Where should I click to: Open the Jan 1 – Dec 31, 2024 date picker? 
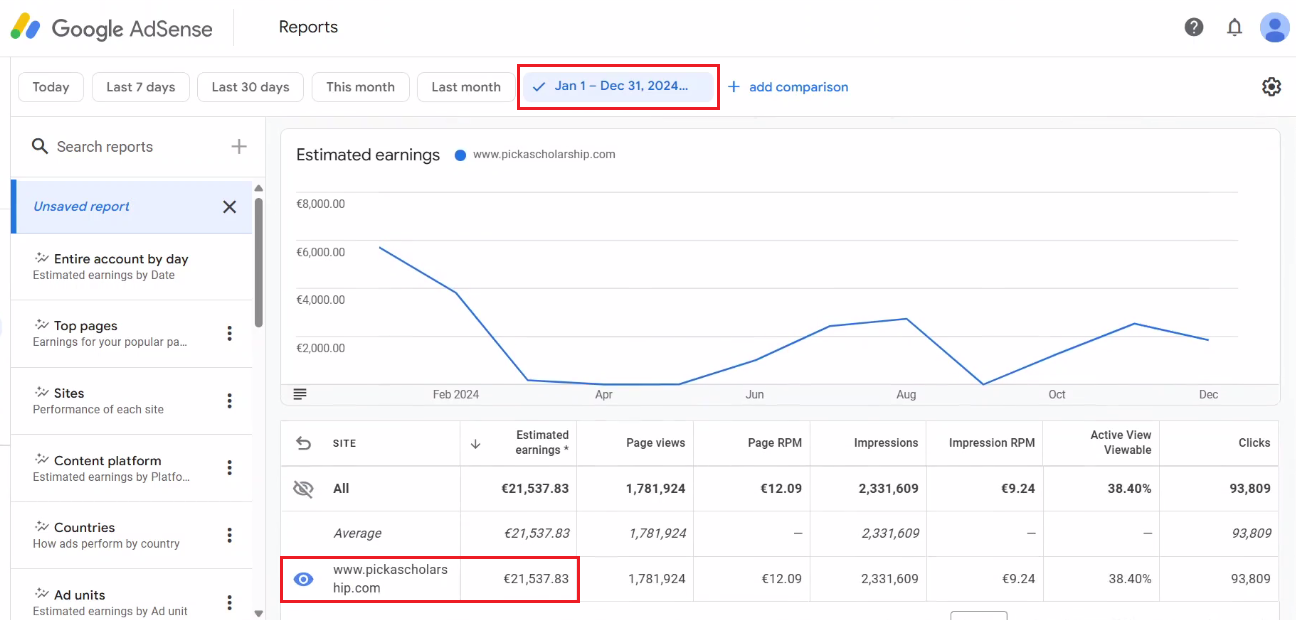[619, 86]
